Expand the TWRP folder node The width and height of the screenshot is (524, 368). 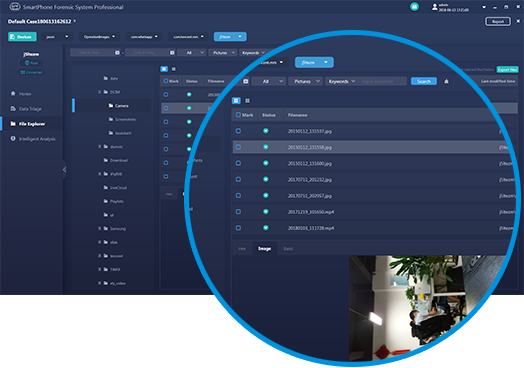99,269
